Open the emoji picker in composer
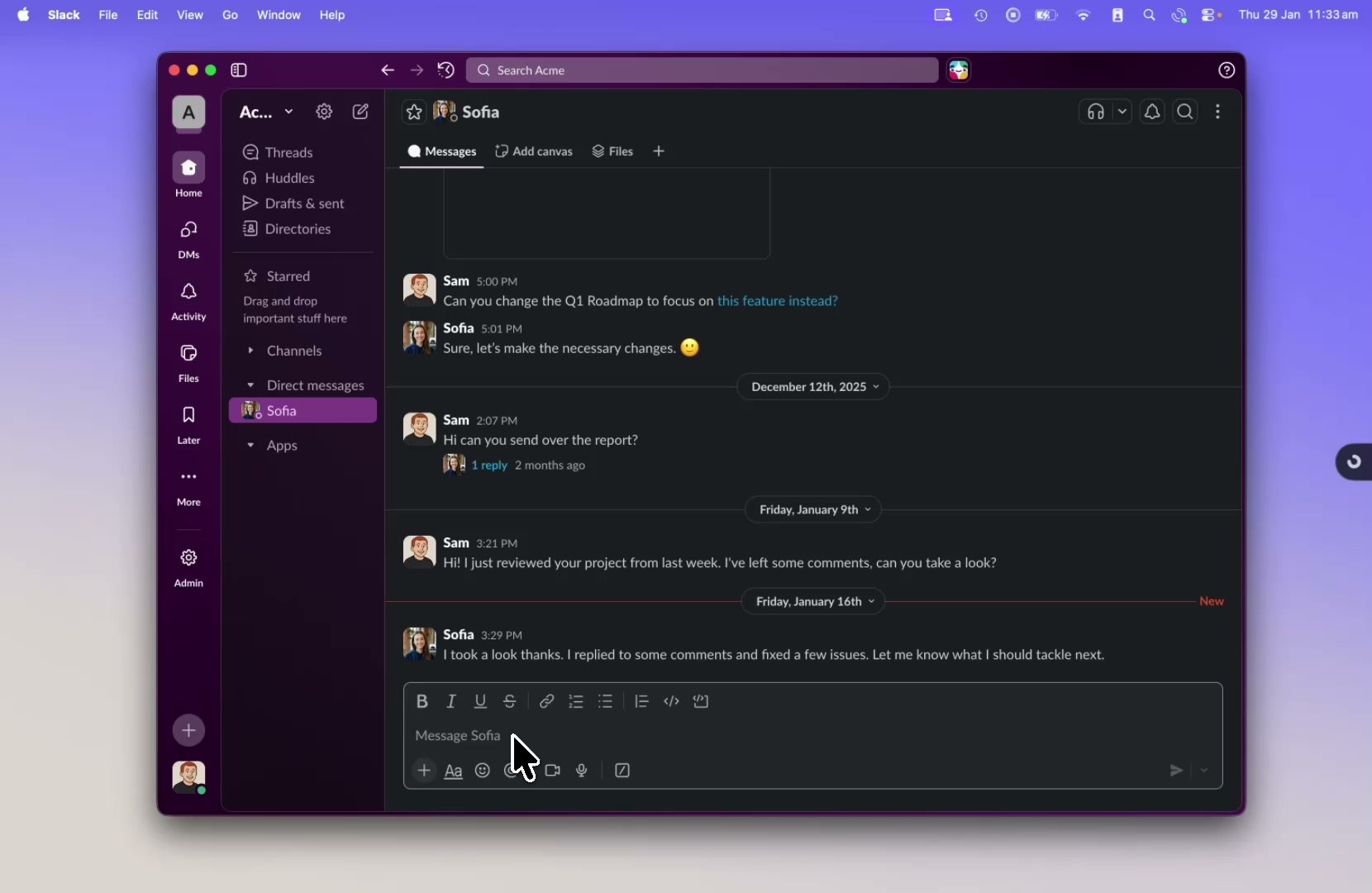The height and width of the screenshot is (893, 1372). tap(483, 771)
